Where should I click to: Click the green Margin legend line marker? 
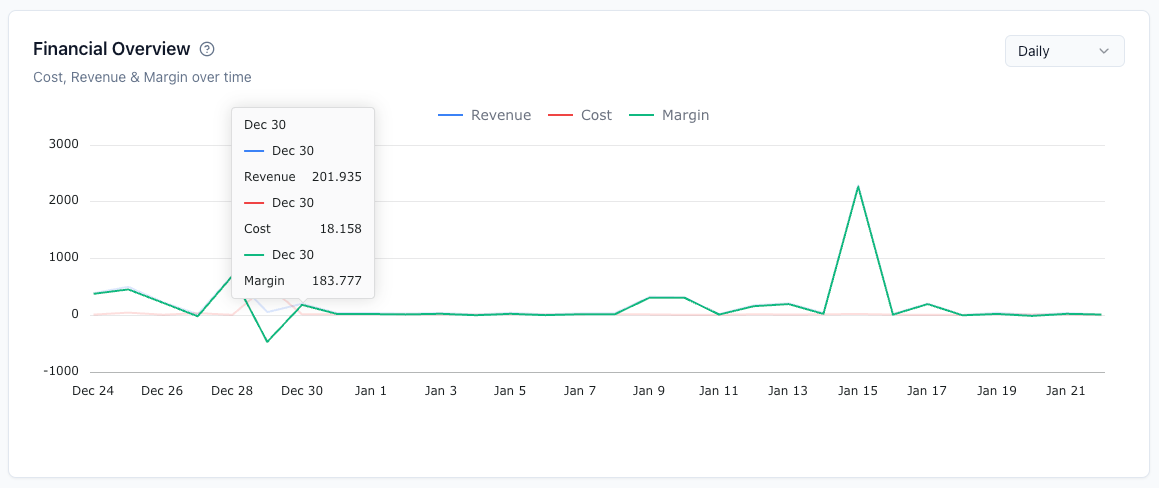pyautogui.click(x=642, y=115)
